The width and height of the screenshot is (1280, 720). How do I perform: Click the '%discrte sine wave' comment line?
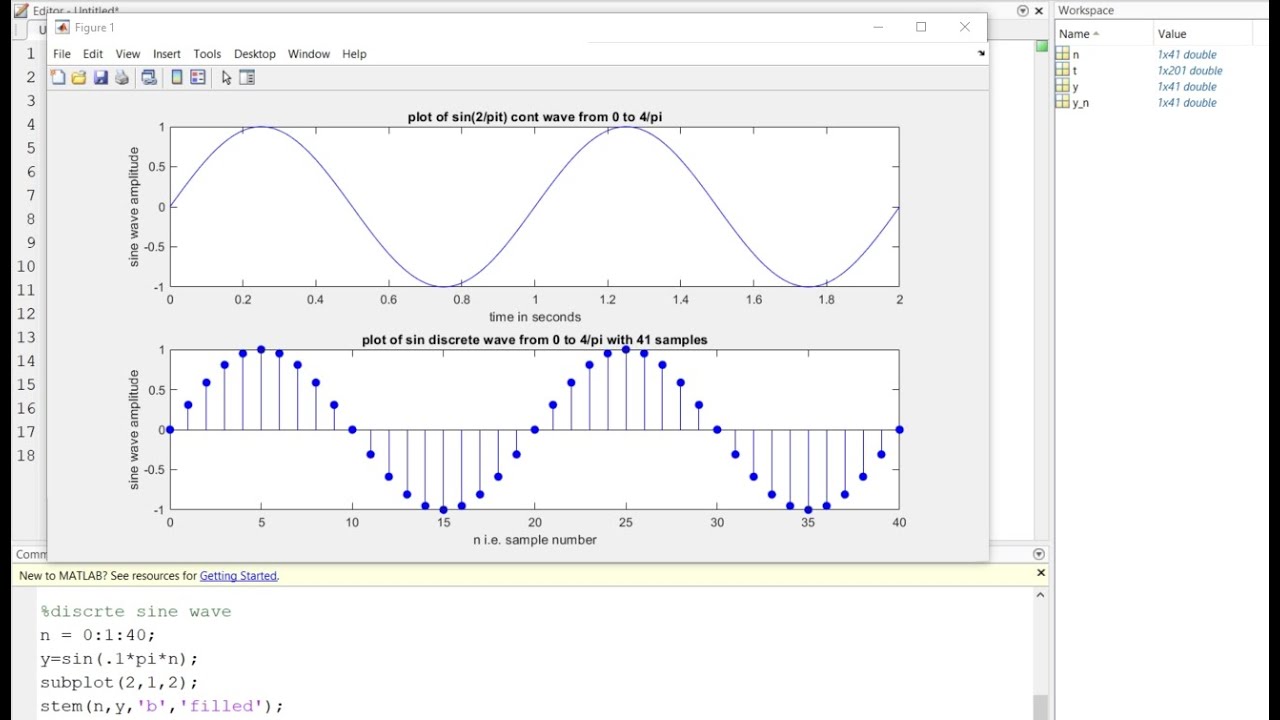(136, 611)
